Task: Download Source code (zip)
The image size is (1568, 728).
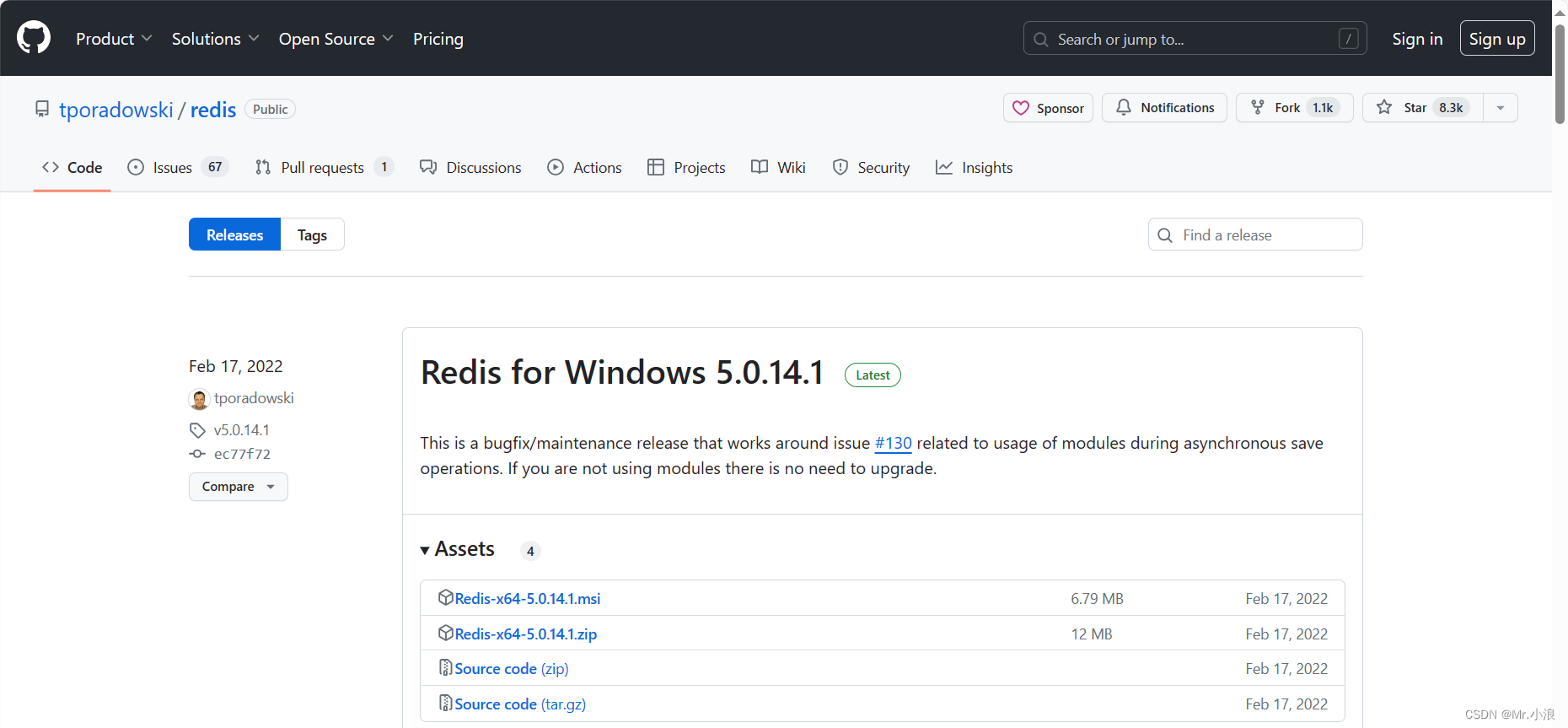Action: (512, 668)
